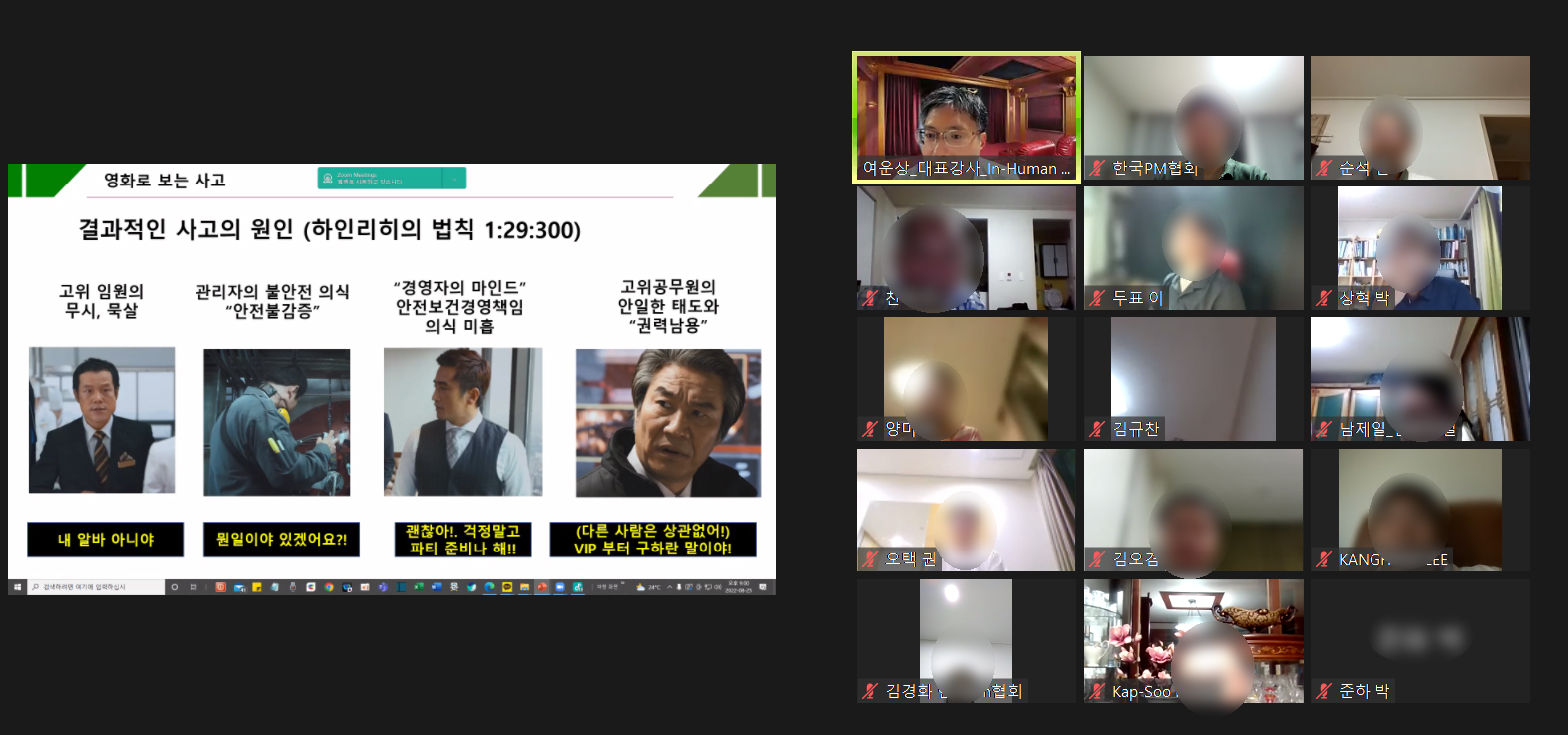This screenshot has width=1568, height=735.
Task: Select active speaker tile 여운상_대표강사
Action: tap(967, 118)
